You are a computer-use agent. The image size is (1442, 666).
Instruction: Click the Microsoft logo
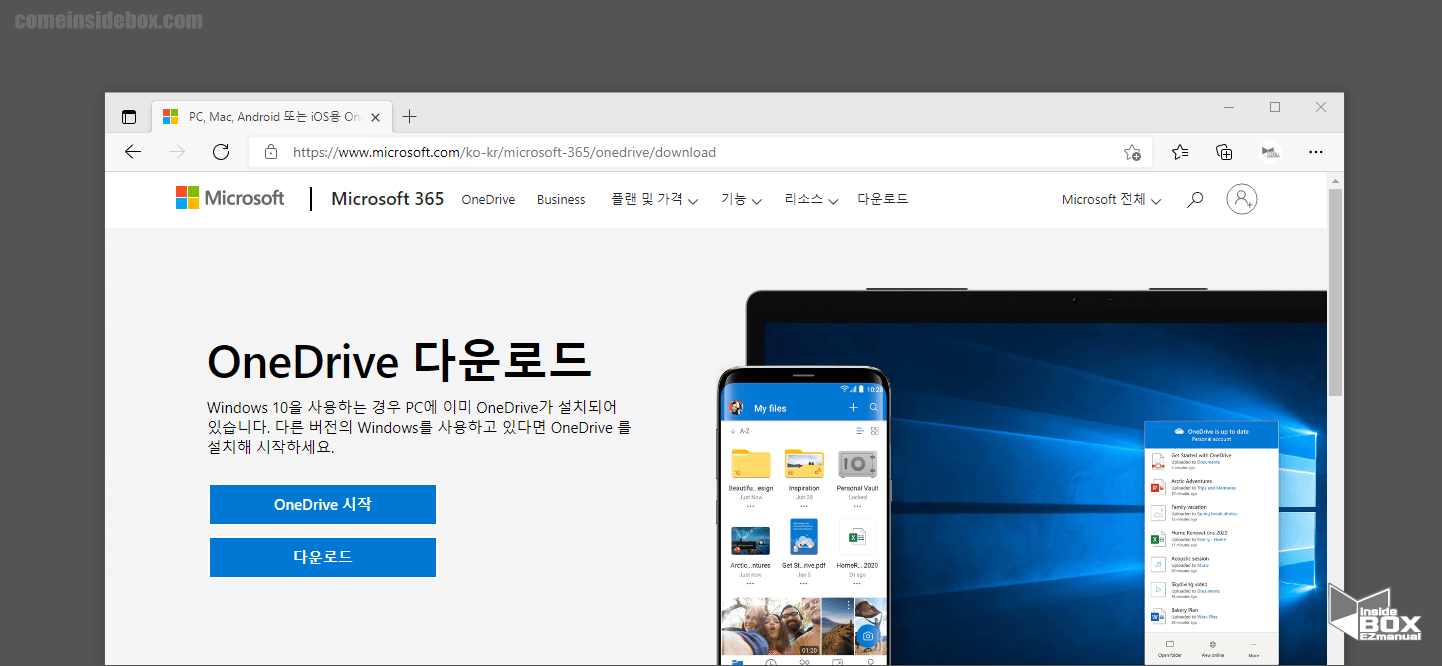[230, 198]
